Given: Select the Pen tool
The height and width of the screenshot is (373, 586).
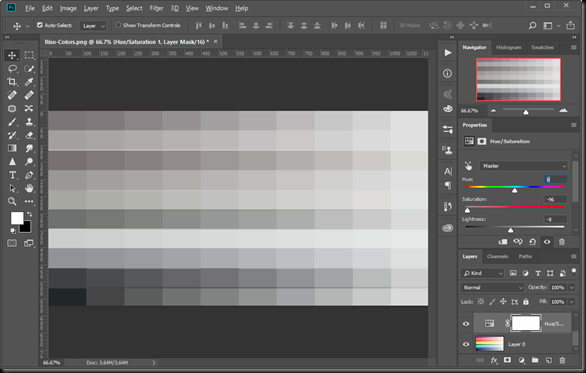Looking at the screenshot, I should [29, 175].
